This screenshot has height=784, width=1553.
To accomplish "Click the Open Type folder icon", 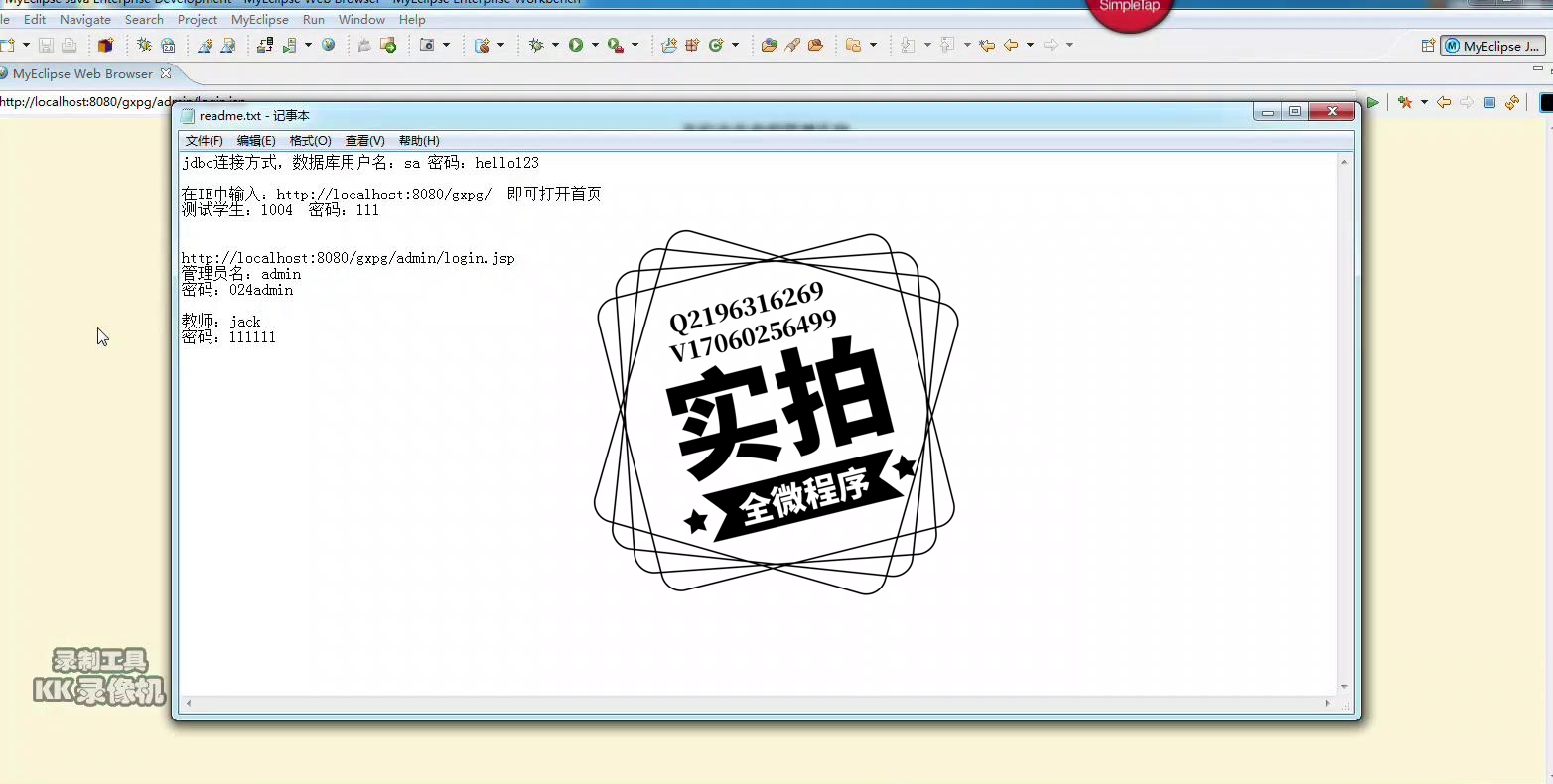I will pyautogui.click(x=769, y=45).
